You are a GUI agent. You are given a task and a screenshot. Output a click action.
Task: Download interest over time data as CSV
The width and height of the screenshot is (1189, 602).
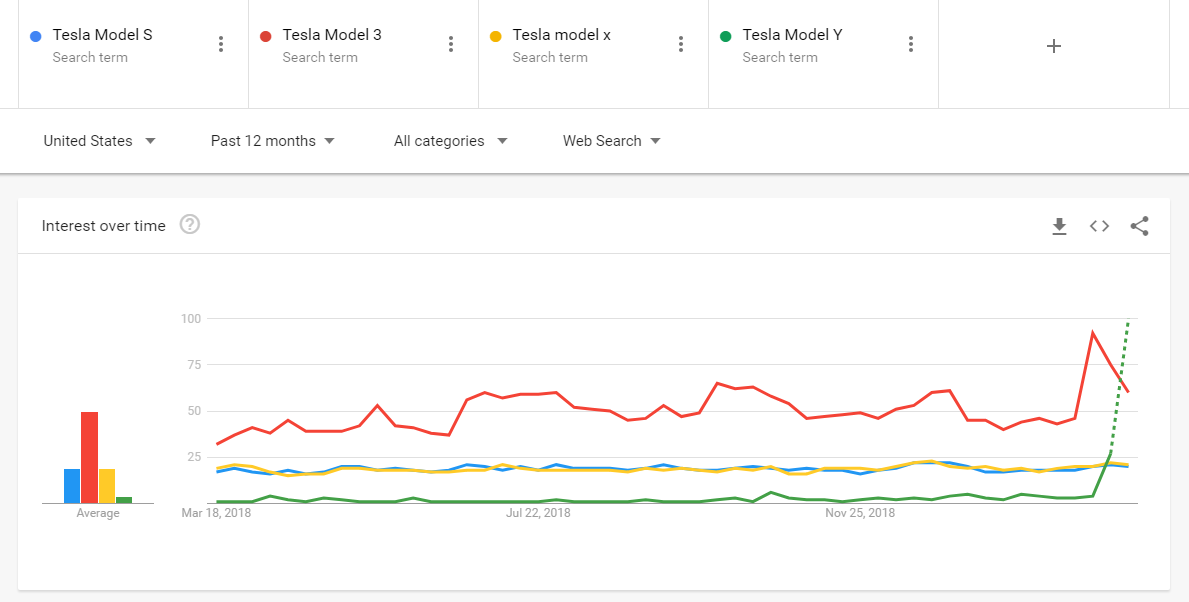[1059, 227]
